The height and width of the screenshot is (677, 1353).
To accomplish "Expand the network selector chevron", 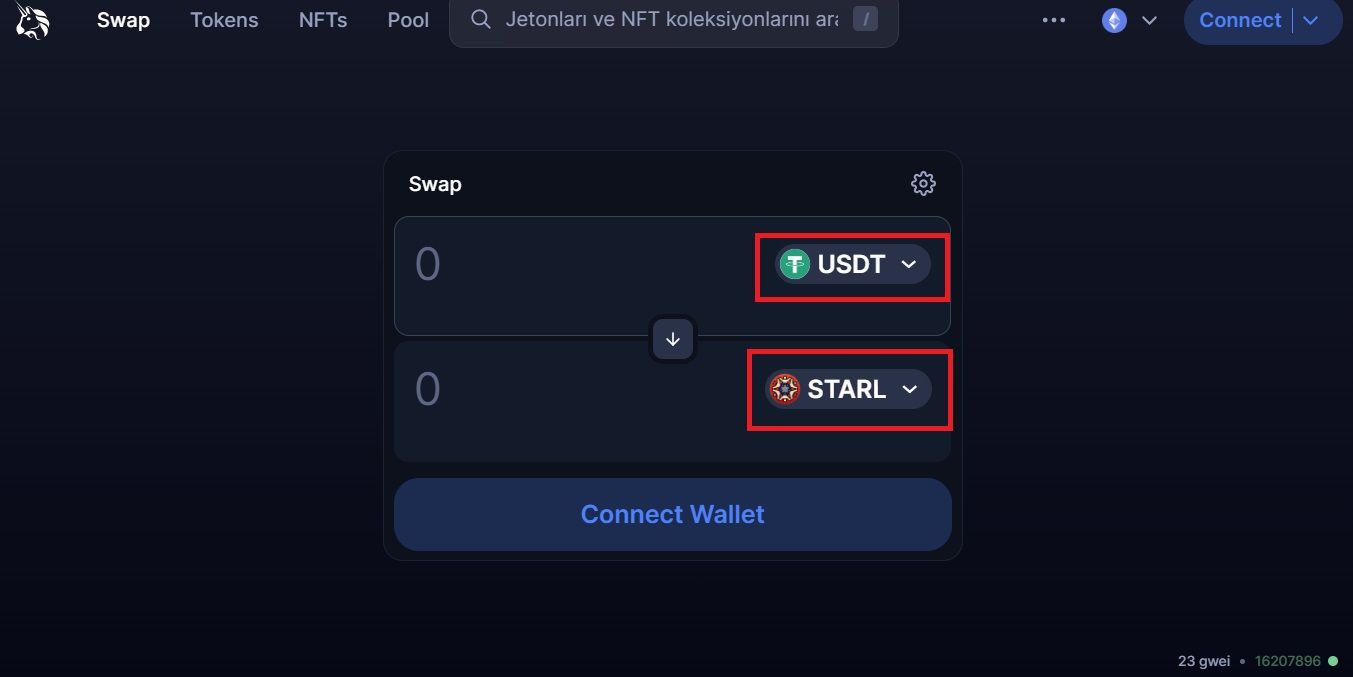I will [1149, 20].
